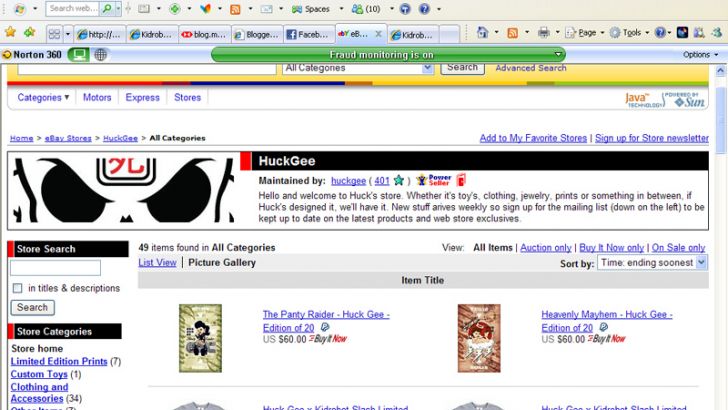The height and width of the screenshot is (410, 728).
Task: Click the Norton 360 computer status icon
Action: point(78,55)
